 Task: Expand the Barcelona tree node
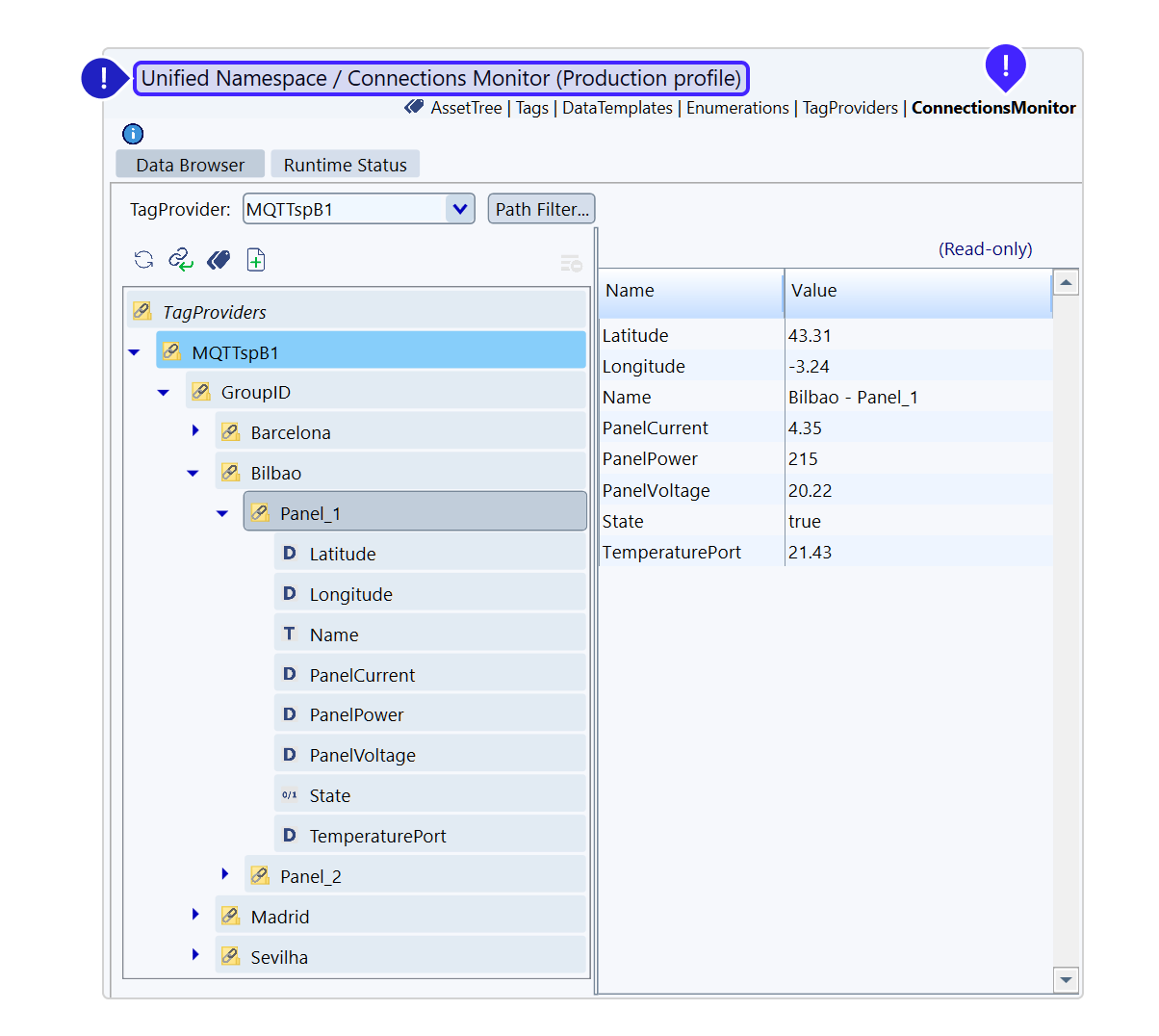point(195,431)
